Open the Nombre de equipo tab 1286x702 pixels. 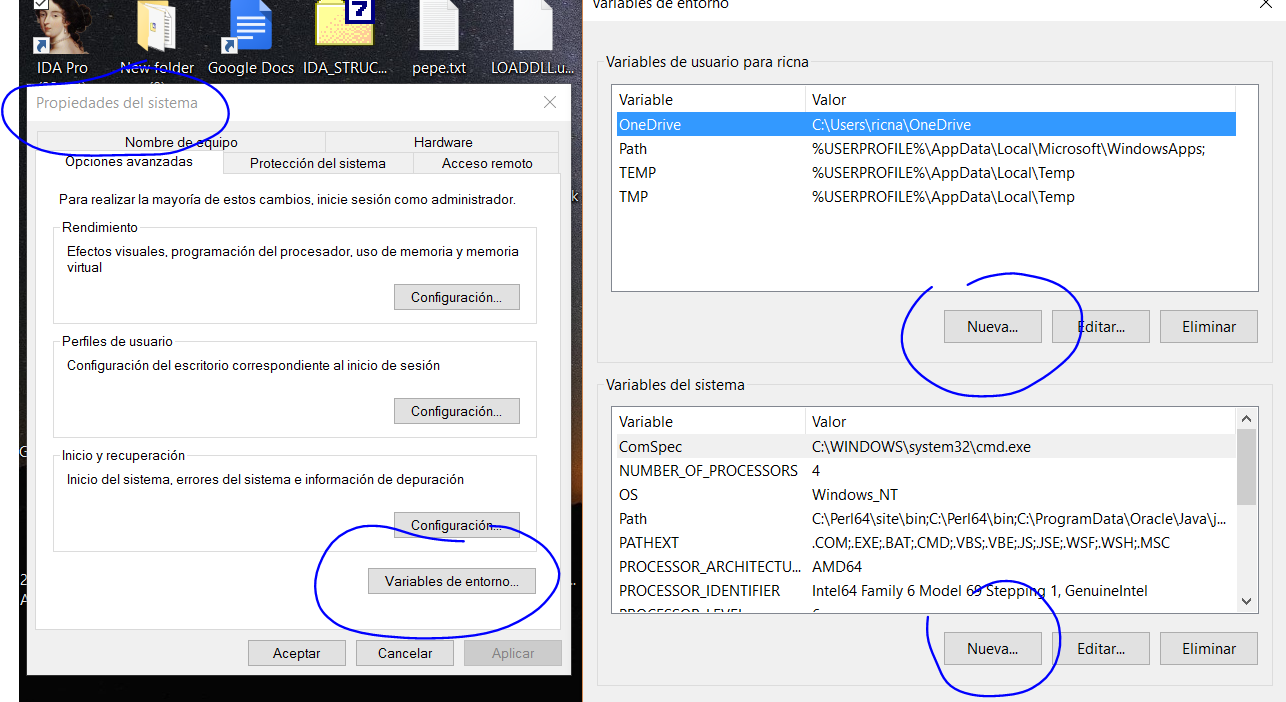[181, 142]
